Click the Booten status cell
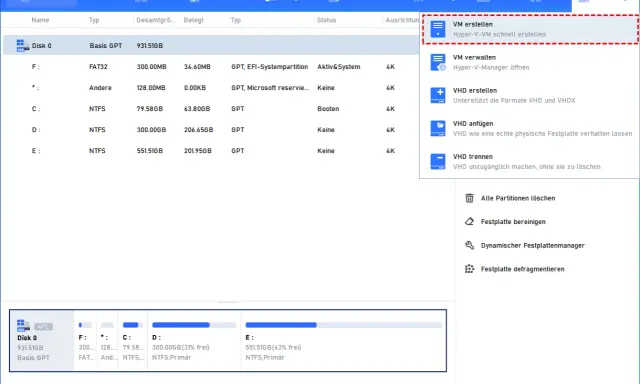Screen dimensions: 640x384 coord(328,109)
